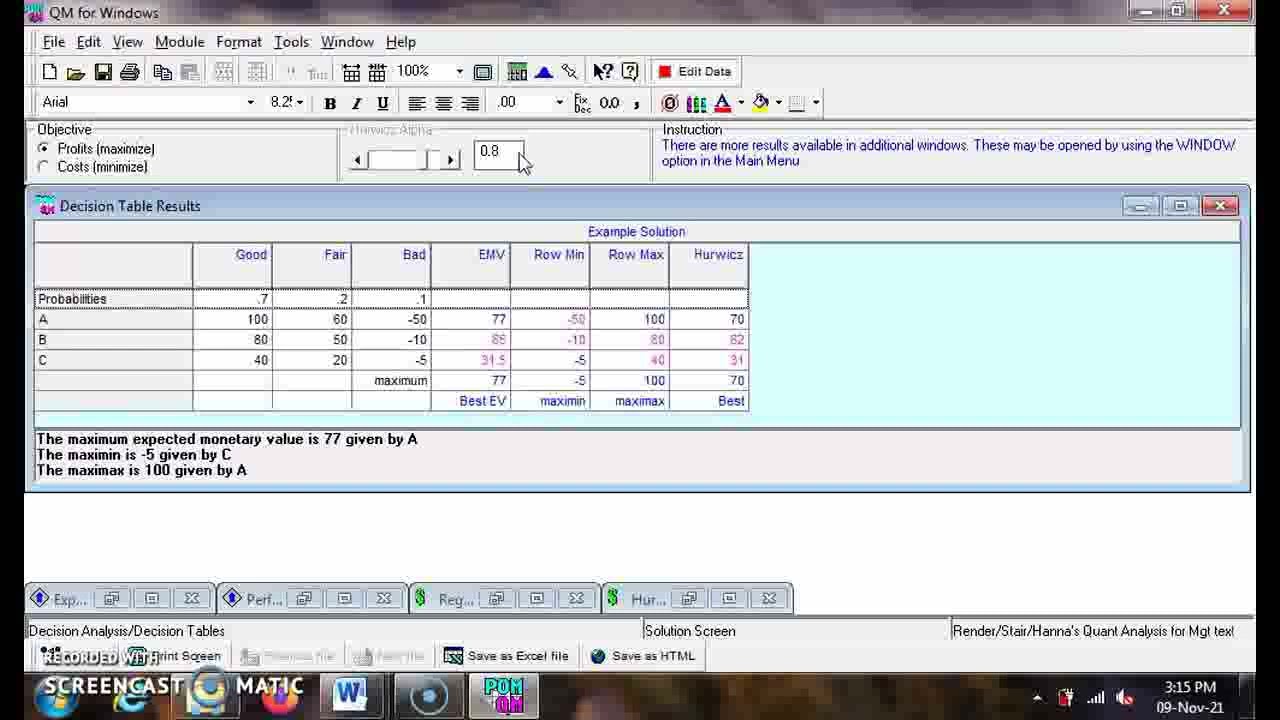
Task: Open help with the question mark icon
Action: pos(630,72)
